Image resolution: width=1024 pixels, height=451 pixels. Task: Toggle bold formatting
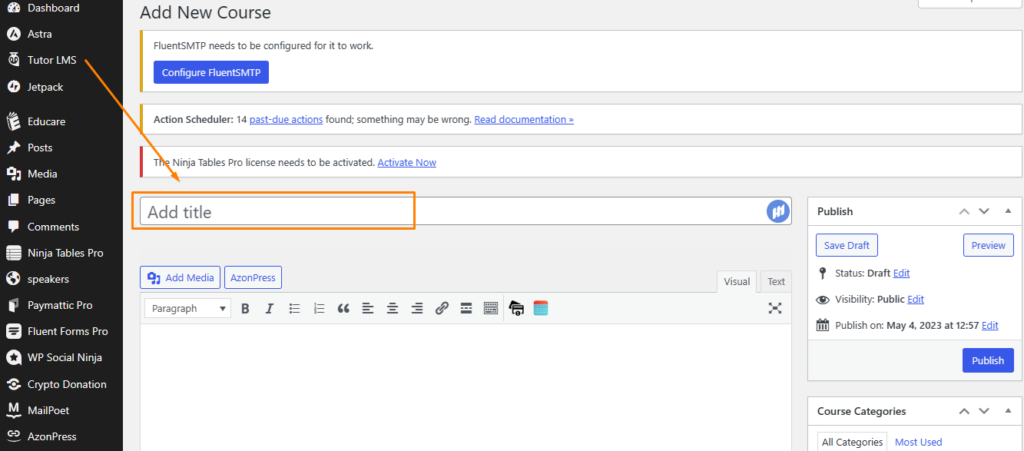click(x=246, y=309)
